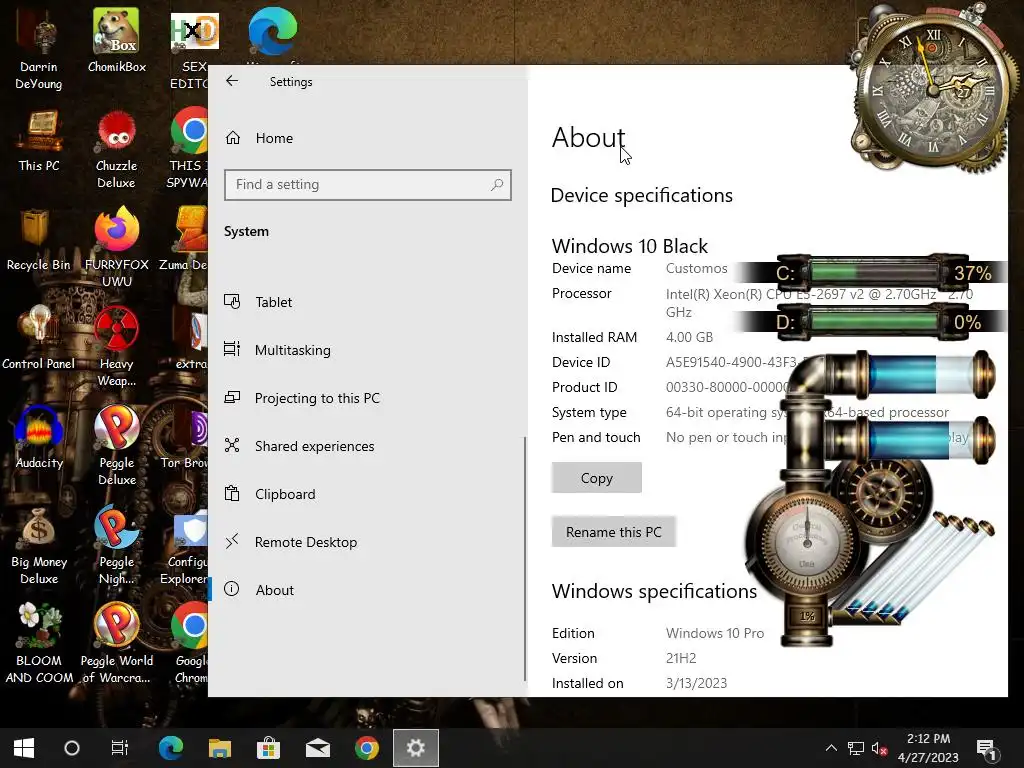Image resolution: width=1024 pixels, height=768 pixels.
Task: Select Peggle Nights desktop icon
Action: click(x=116, y=546)
